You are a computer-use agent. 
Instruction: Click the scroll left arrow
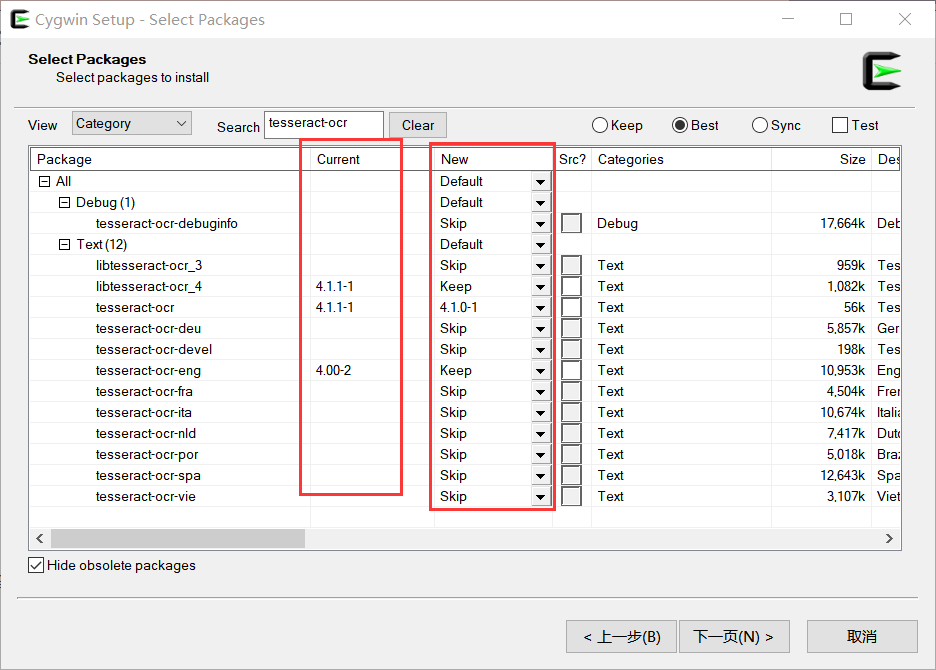(x=40, y=538)
